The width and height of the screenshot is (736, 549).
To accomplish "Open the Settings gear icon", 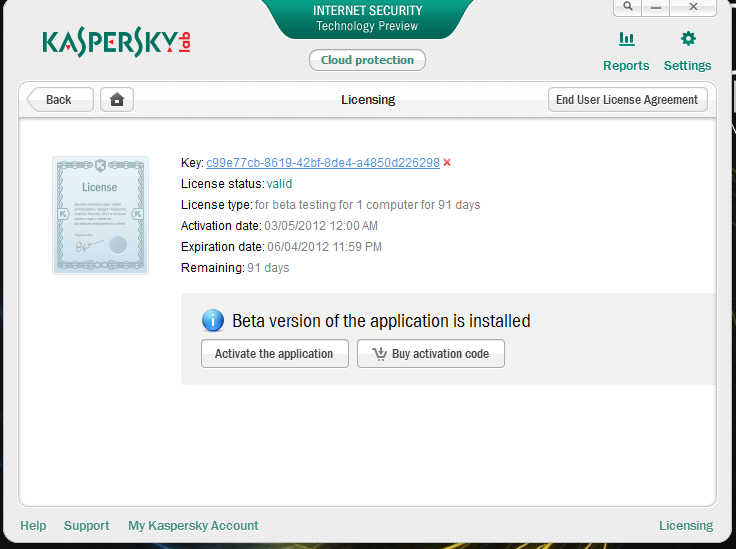I will click(688, 38).
